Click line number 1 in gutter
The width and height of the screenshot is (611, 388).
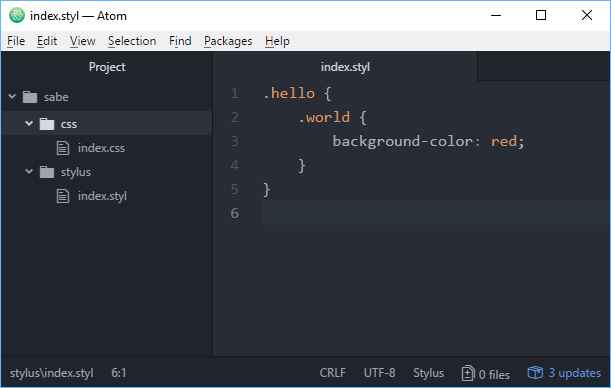point(234,93)
